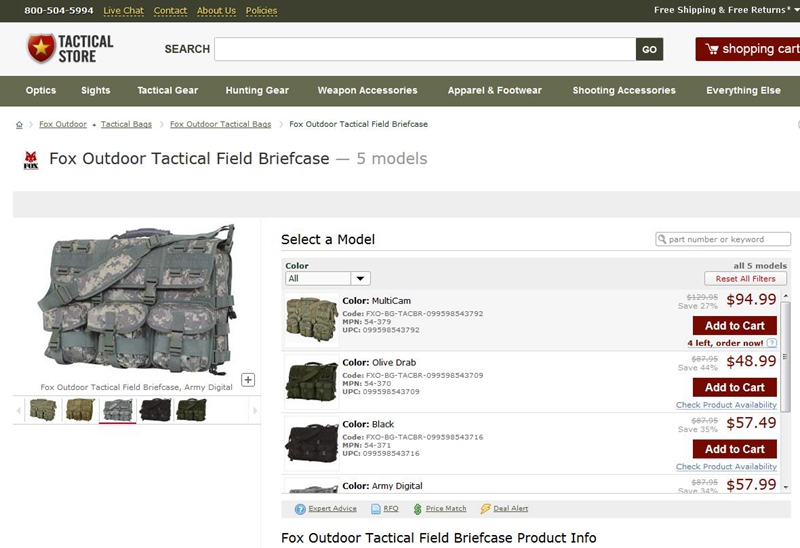
Task: Open Expert Advice link
Action: (x=332, y=508)
